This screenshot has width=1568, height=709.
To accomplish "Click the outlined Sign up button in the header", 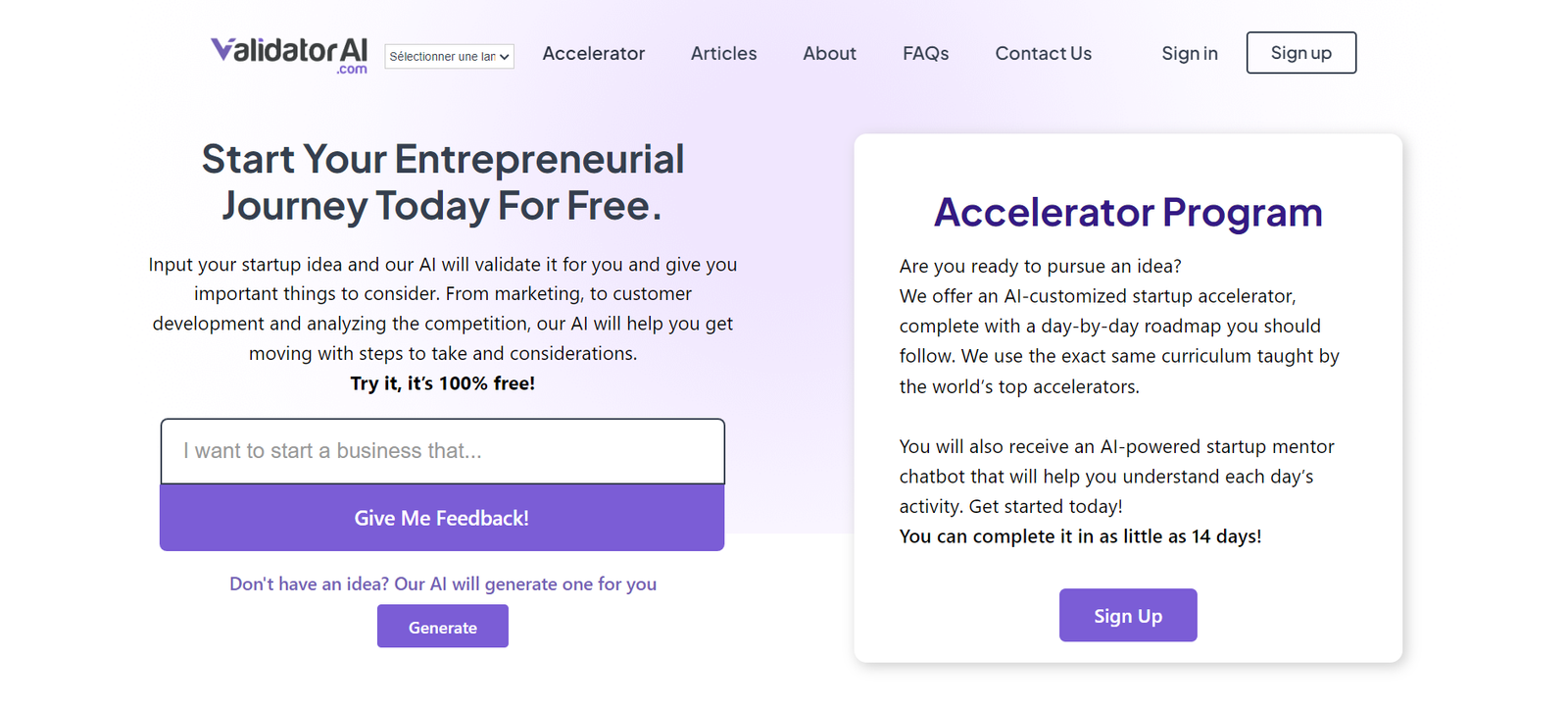I will coord(1300,52).
